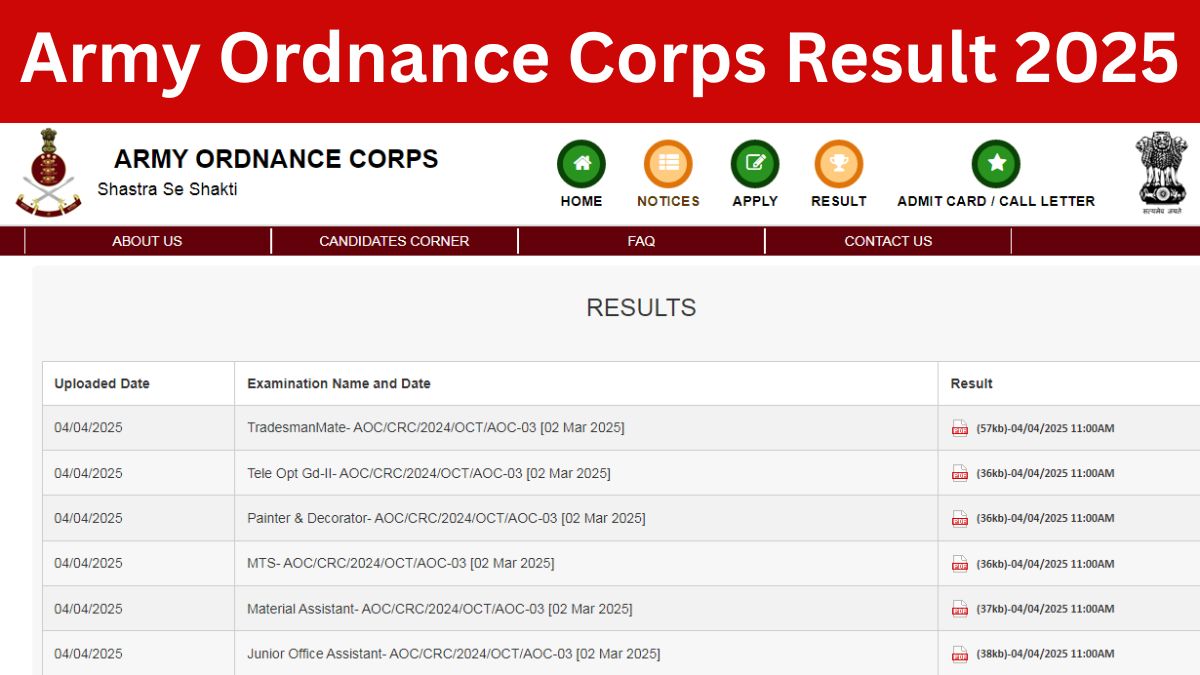
Task: Click the Examination Name and Date column header
Action: coord(339,383)
